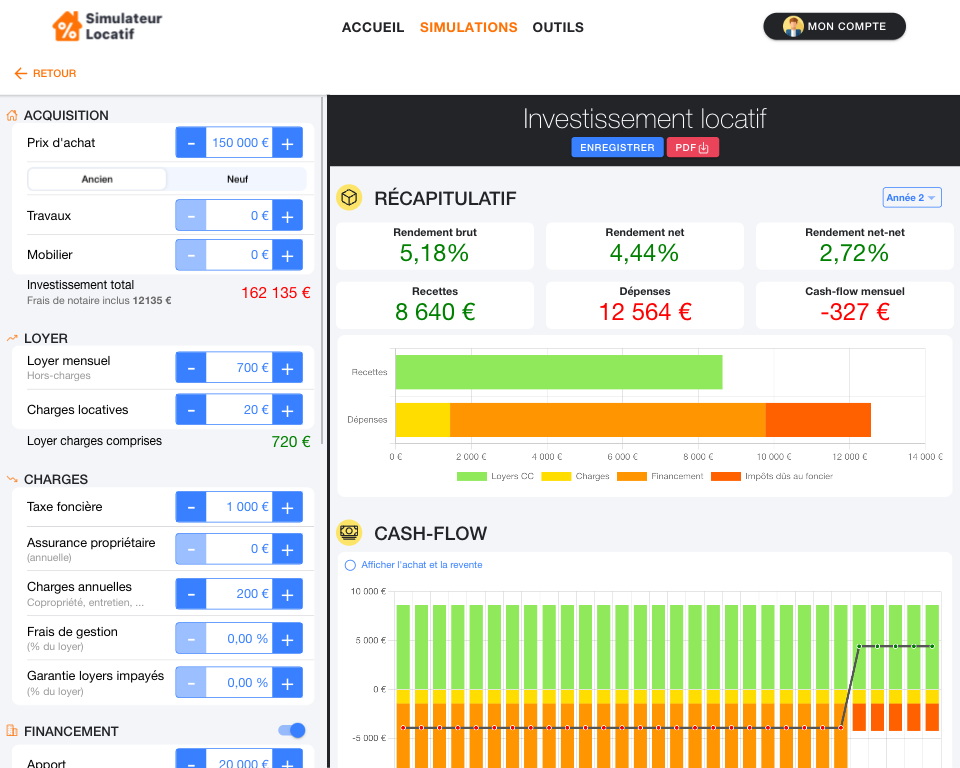Click the money icon next to FINANCEMENT
Image resolution: width=960 pixels, height=768 pixels.
point(12,731)
